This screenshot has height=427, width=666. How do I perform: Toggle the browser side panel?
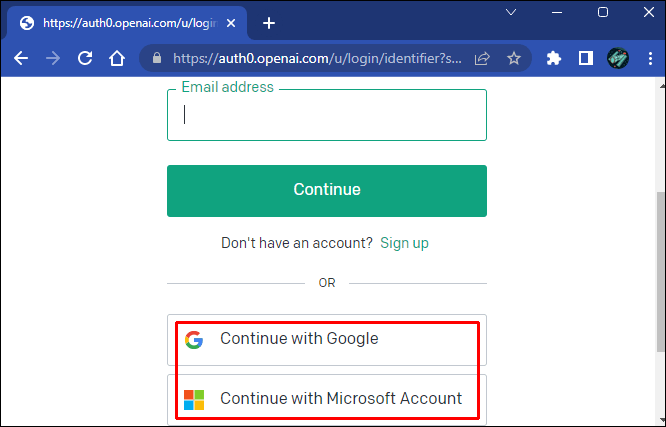coord(586,58)
